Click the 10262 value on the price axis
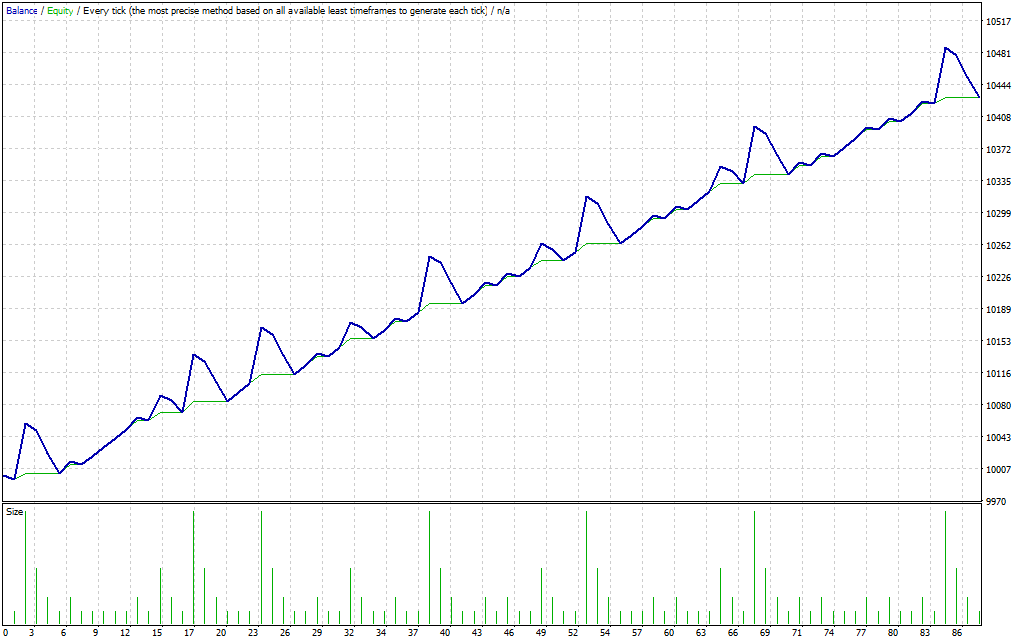The width and height of the screenshot is (1024, 640). 996,246
